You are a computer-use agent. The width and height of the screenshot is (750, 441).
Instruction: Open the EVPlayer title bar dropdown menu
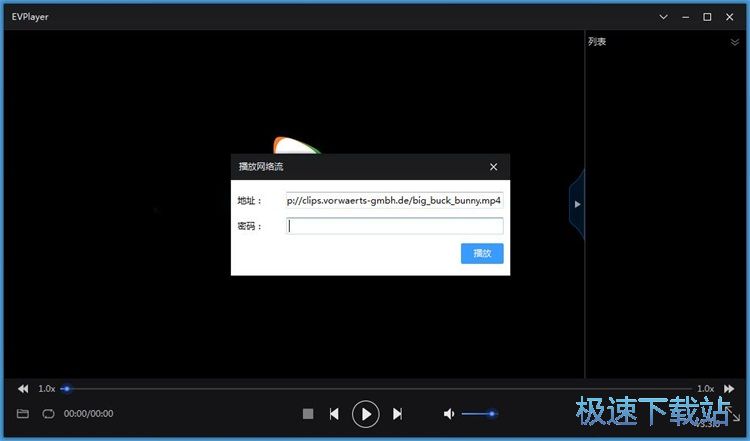coord(663,17)
